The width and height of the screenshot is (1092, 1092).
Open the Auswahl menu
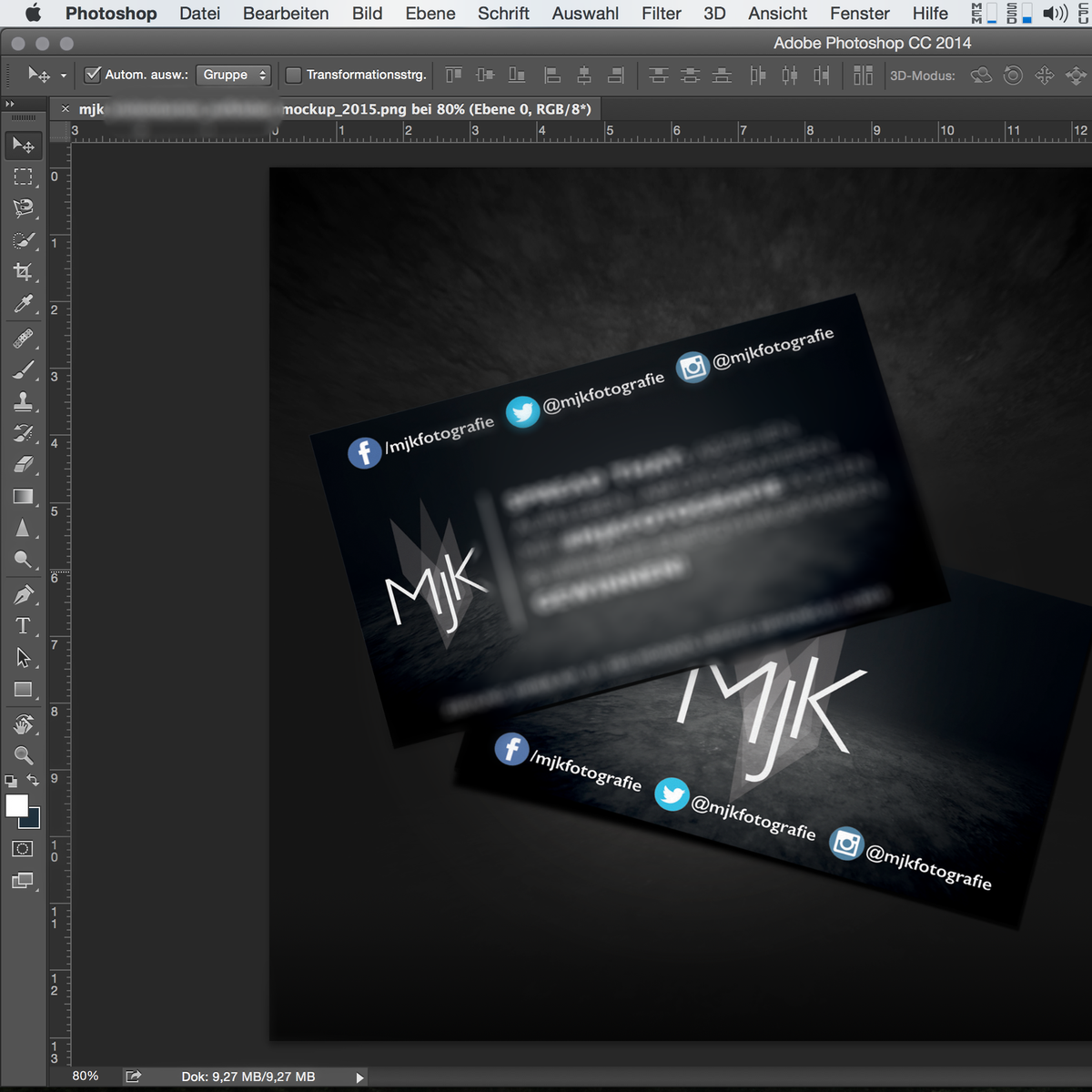pos(585,14)
